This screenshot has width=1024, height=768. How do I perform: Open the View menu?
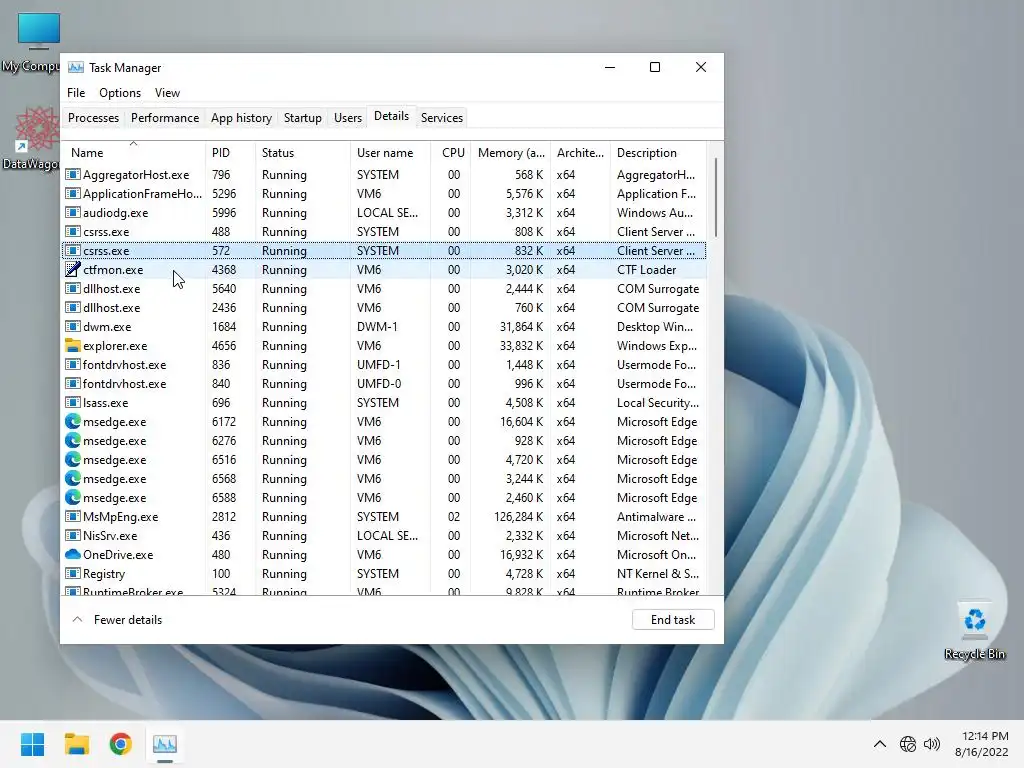[167, 93]
